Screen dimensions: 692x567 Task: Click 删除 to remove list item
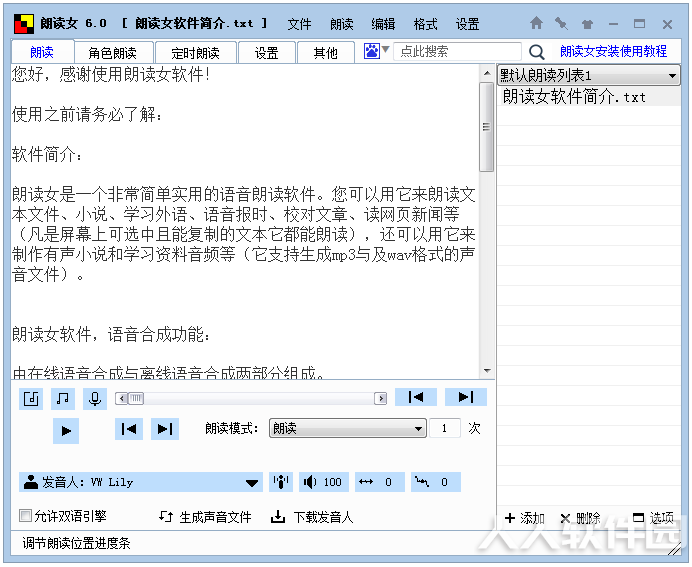coord(580,518)
